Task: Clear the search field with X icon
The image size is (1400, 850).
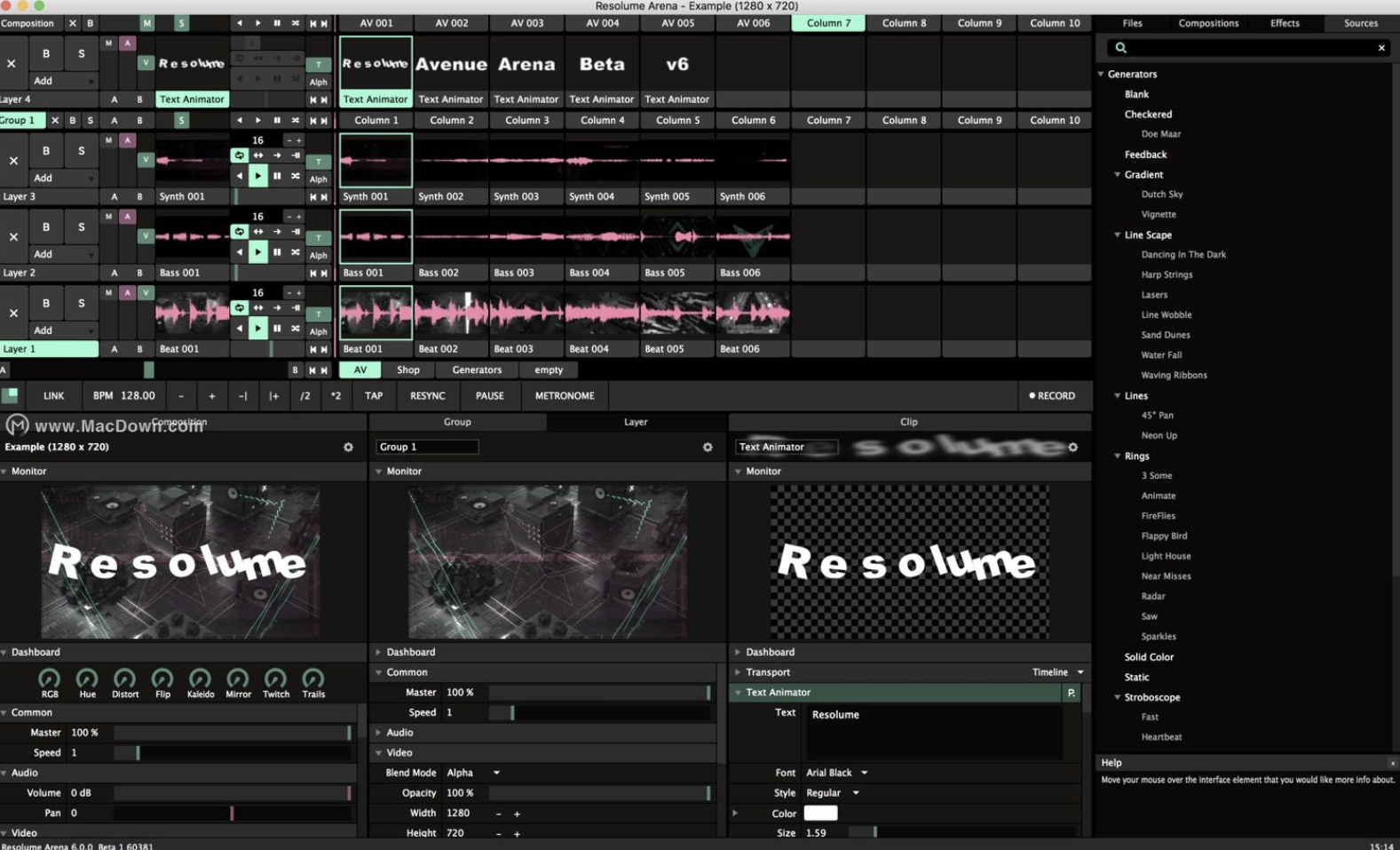Action: (1381, 48)
